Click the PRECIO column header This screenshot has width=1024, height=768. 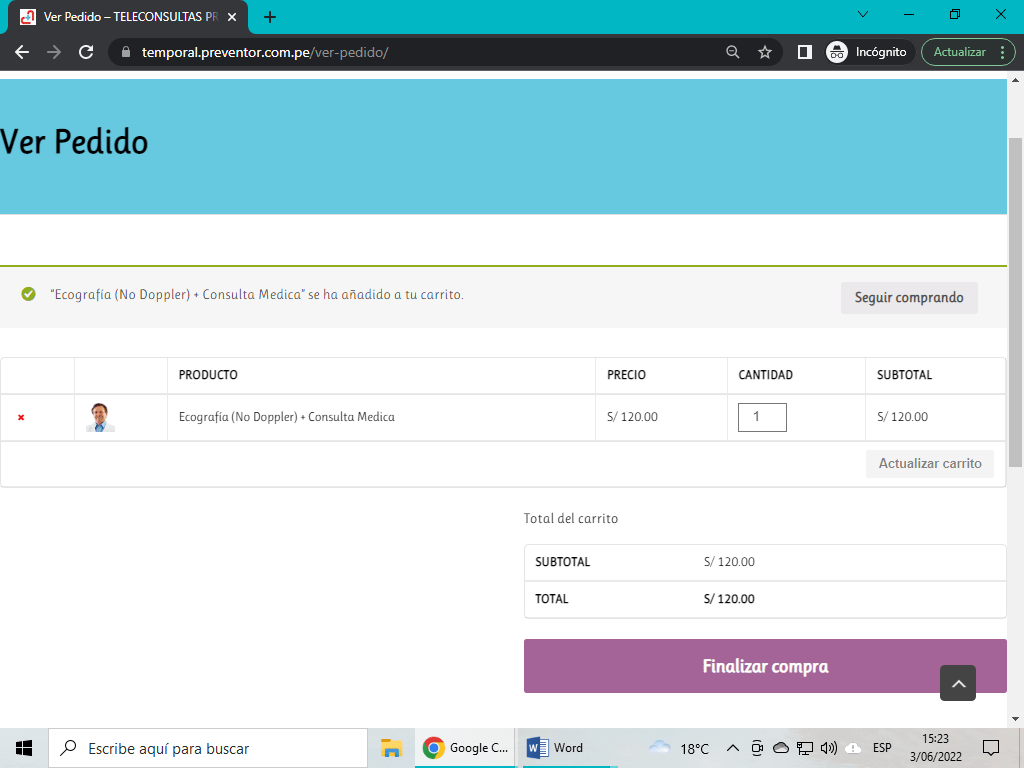(626, 375)
